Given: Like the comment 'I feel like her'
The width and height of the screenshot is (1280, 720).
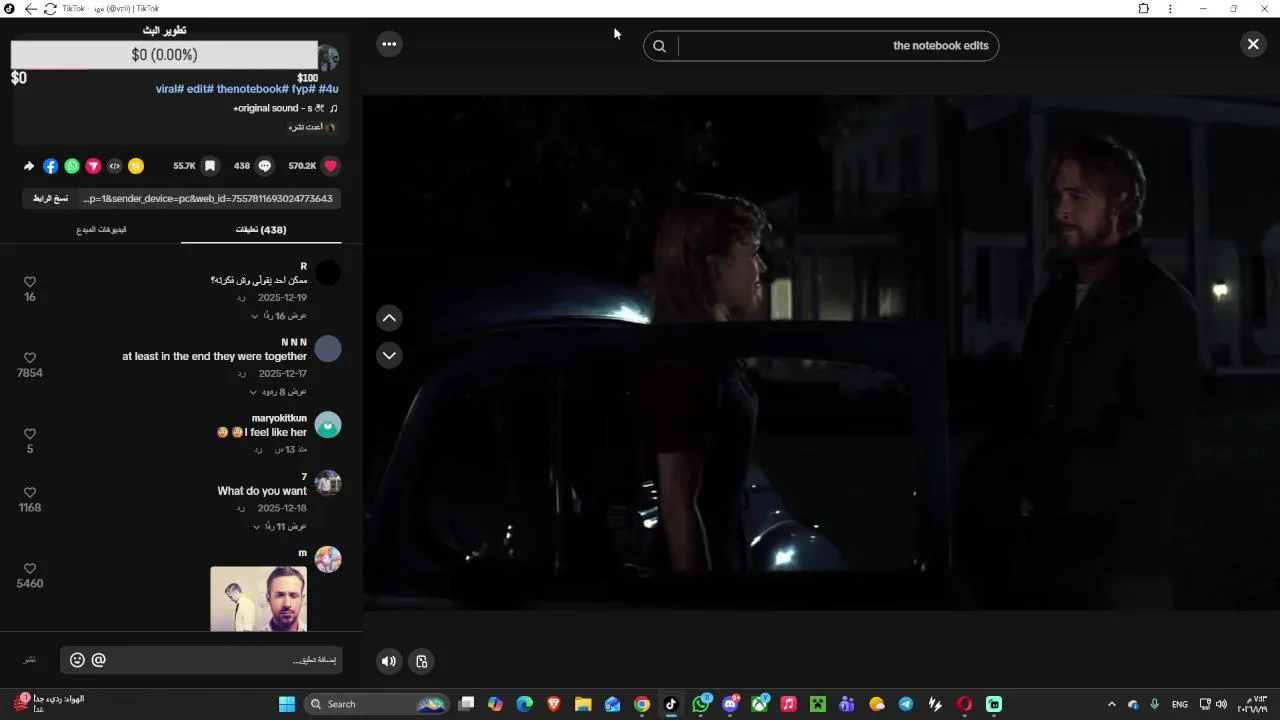Looking at the screenshot, I should click(30, 434).
